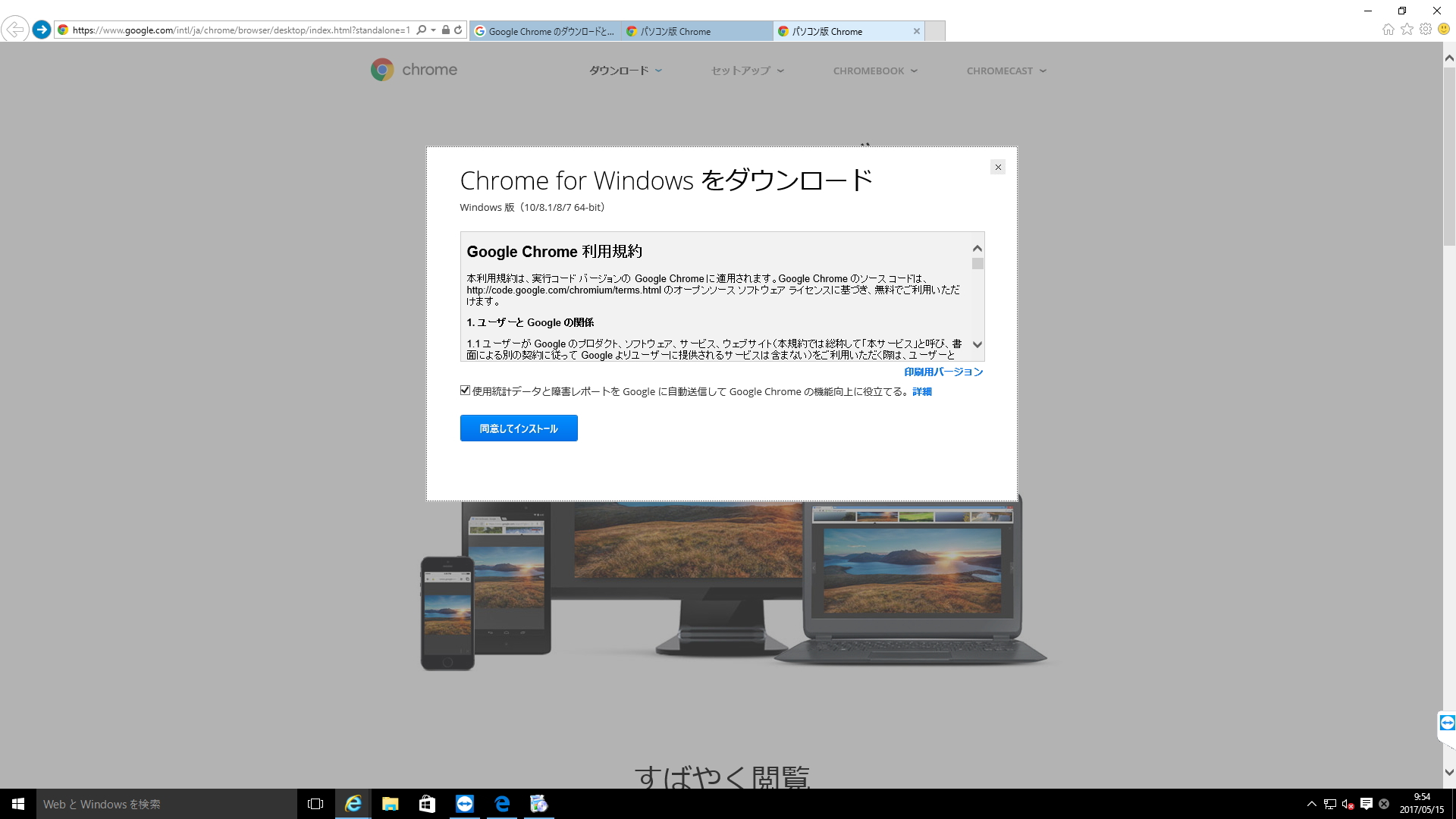Click the Chrome logo on the page header
1456x819 pixels.
tap(414, 70)
